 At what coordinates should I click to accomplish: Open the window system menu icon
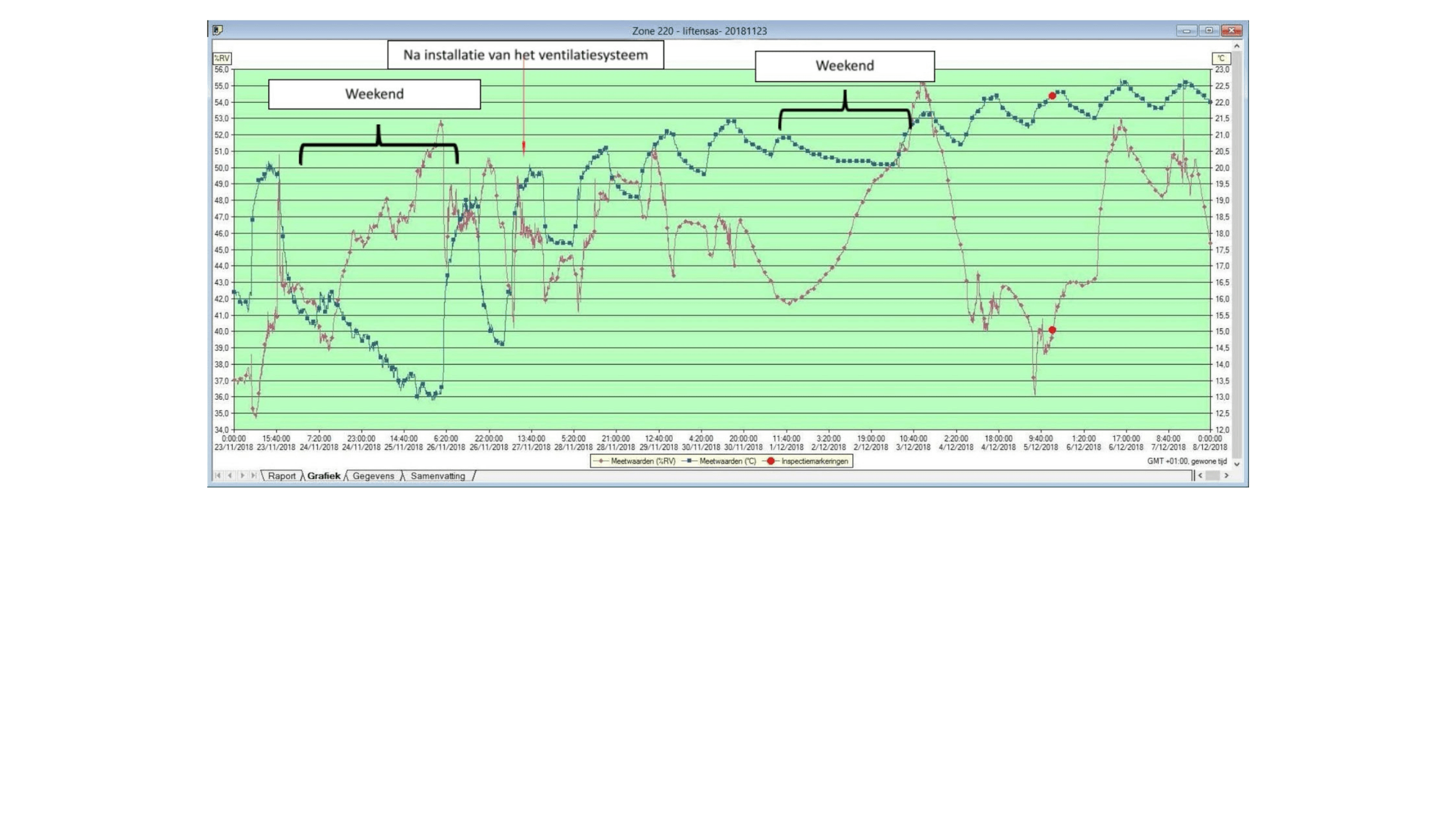[217, 30]
